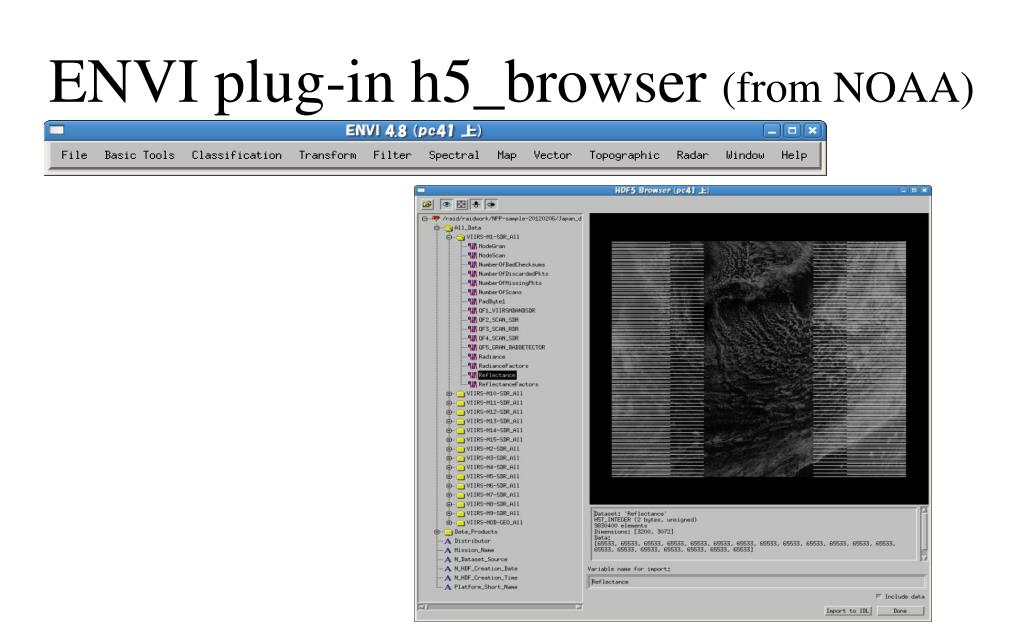Click dataset icon next to Radiance
1024x640 pixels.
click(473, 357)
